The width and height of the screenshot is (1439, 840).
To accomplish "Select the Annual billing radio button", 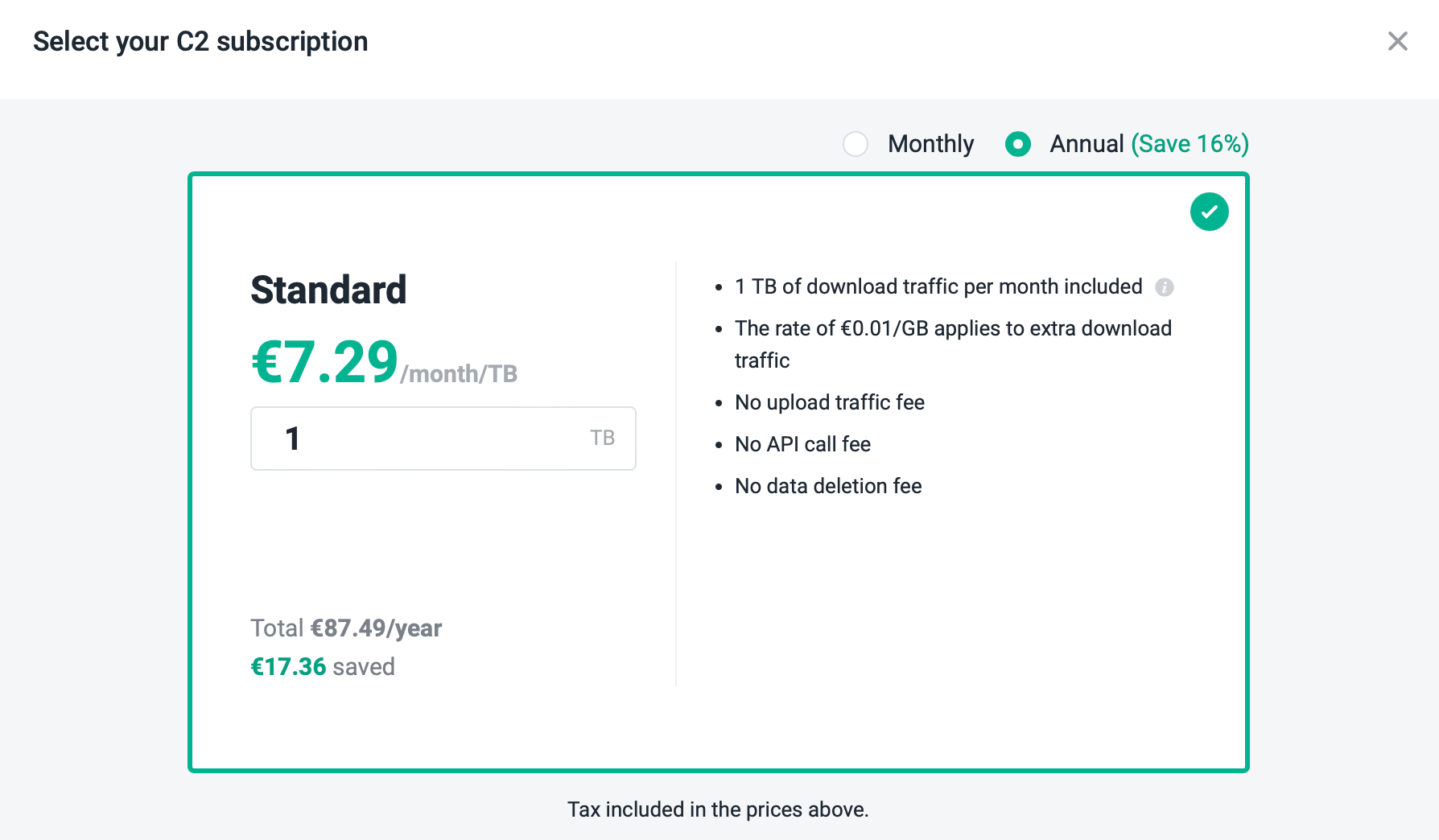I will coord(1018,144).
